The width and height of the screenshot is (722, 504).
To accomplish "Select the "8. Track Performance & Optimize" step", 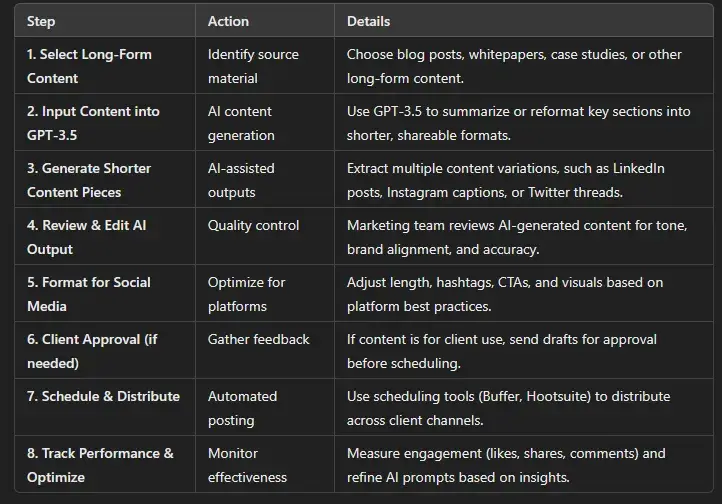I will (100, 464).
